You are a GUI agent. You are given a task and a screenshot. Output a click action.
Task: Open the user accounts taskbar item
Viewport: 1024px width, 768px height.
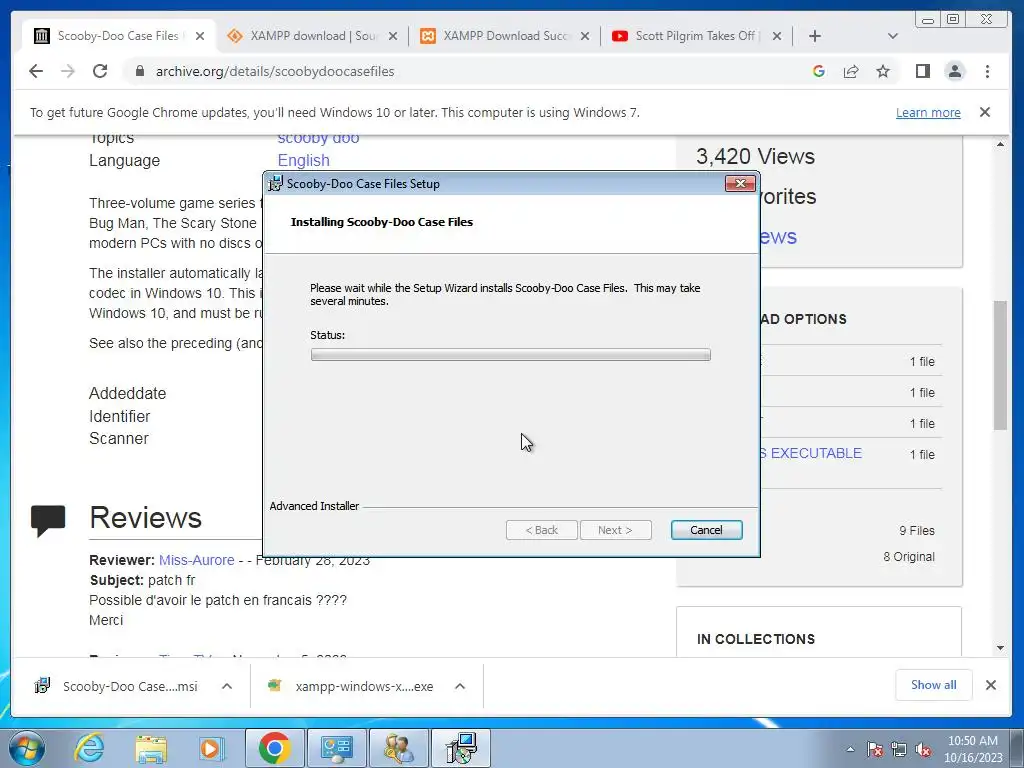(398, 748)
